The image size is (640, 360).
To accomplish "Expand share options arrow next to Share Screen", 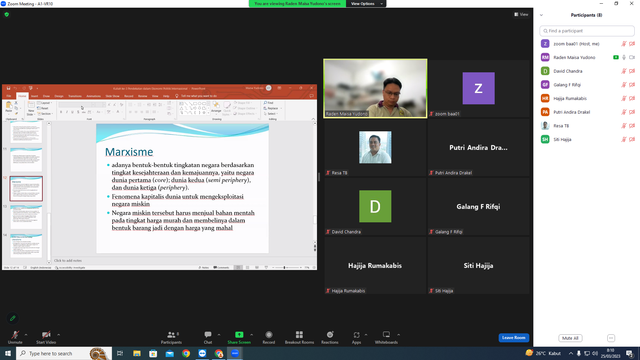I will point(251,335).
